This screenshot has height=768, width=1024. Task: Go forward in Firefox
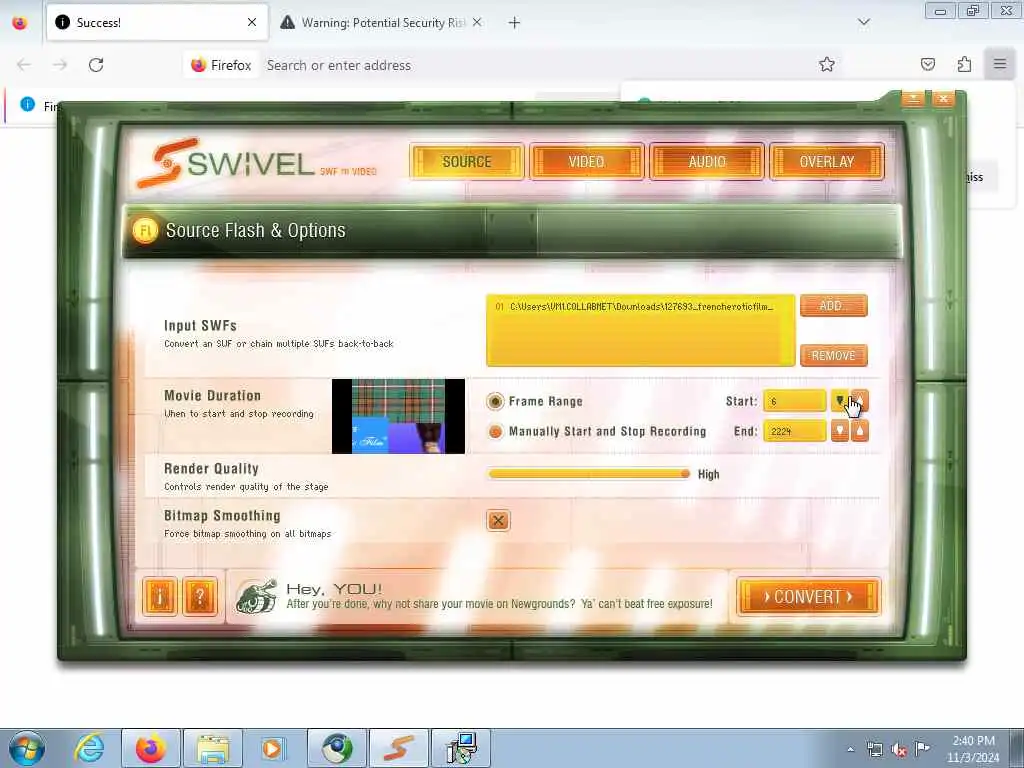point(60,65)
